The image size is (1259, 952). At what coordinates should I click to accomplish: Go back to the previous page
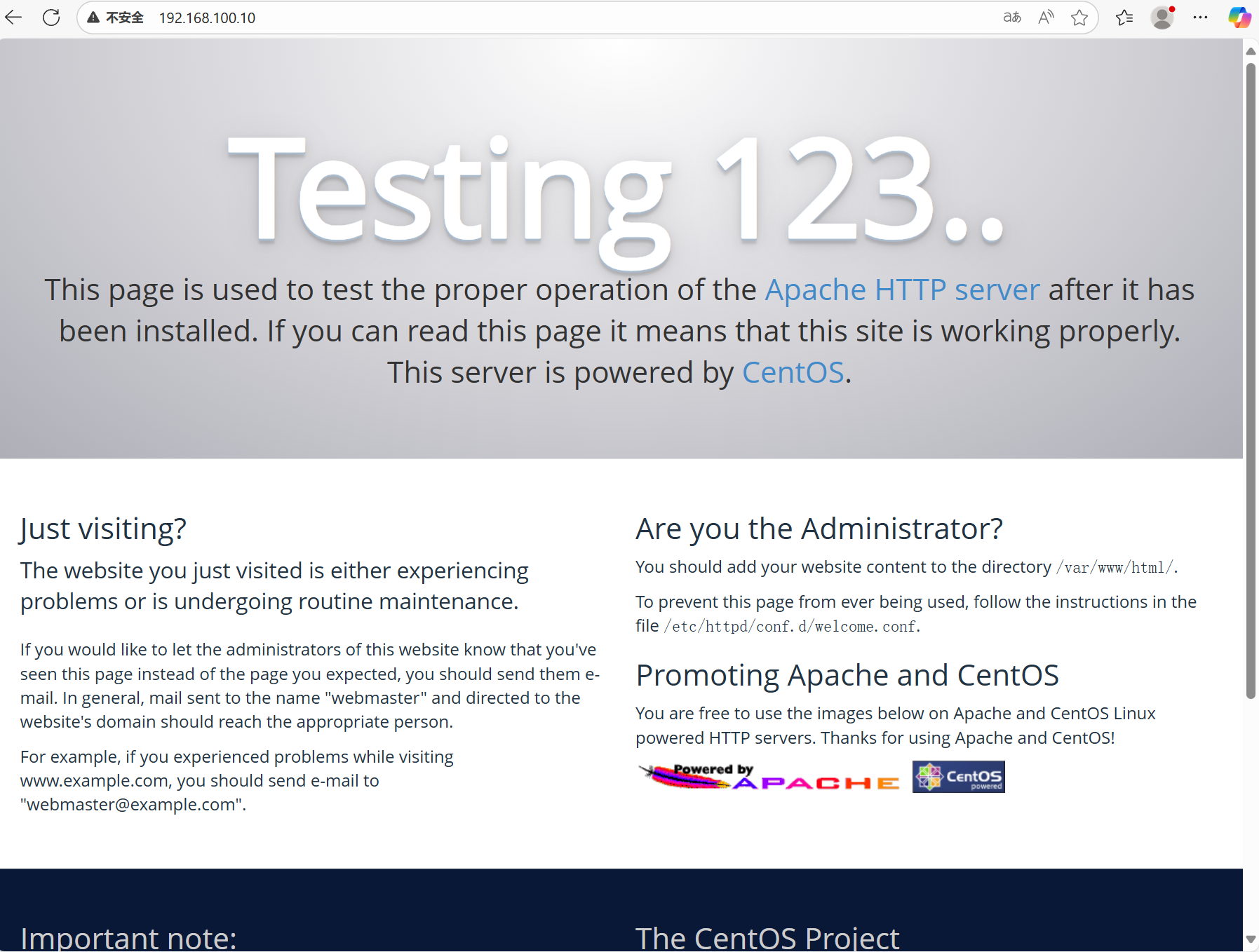tap(14, 18)
